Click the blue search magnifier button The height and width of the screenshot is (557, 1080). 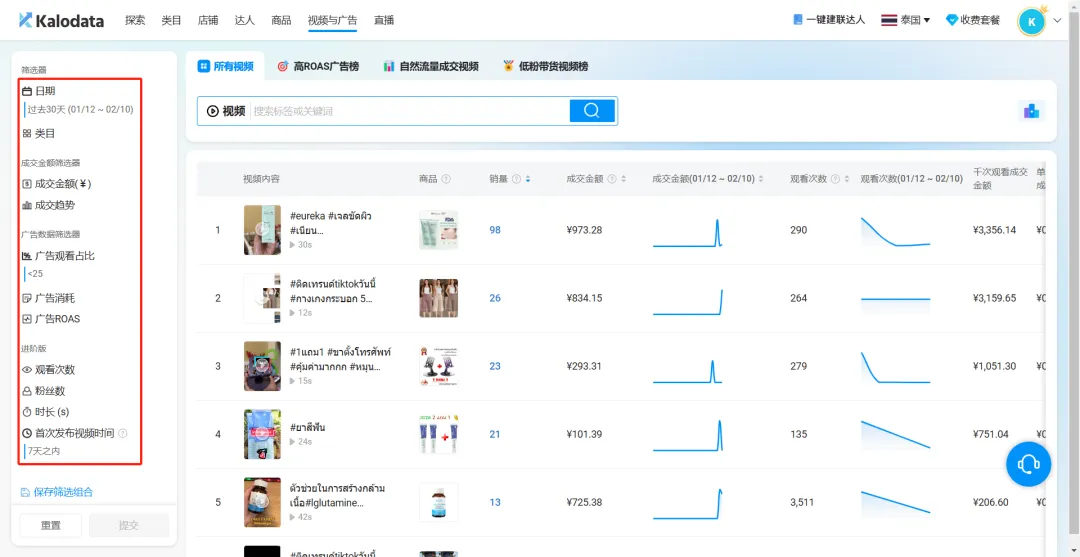click(592, 111)
